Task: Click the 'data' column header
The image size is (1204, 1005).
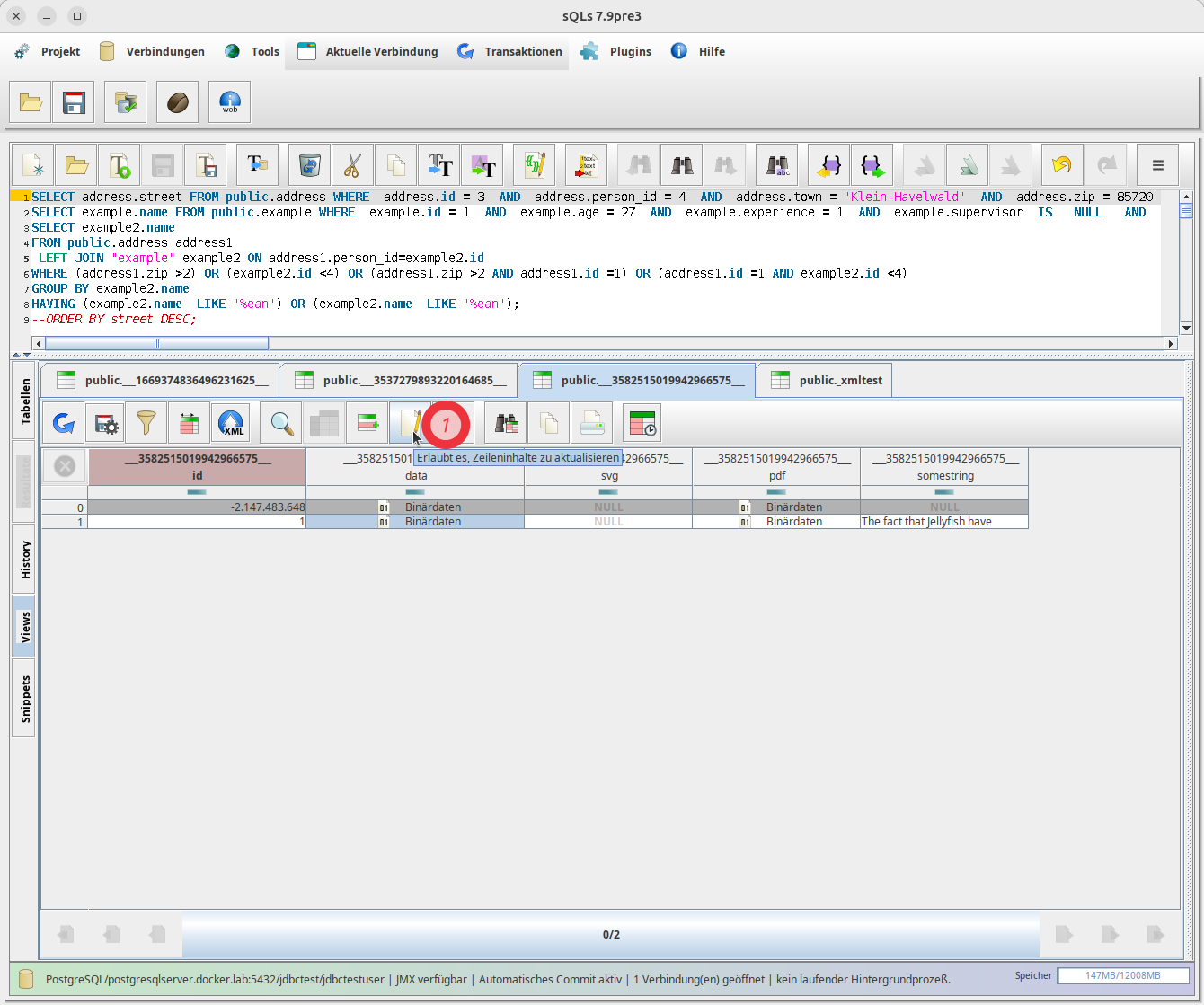Action: 415,467
